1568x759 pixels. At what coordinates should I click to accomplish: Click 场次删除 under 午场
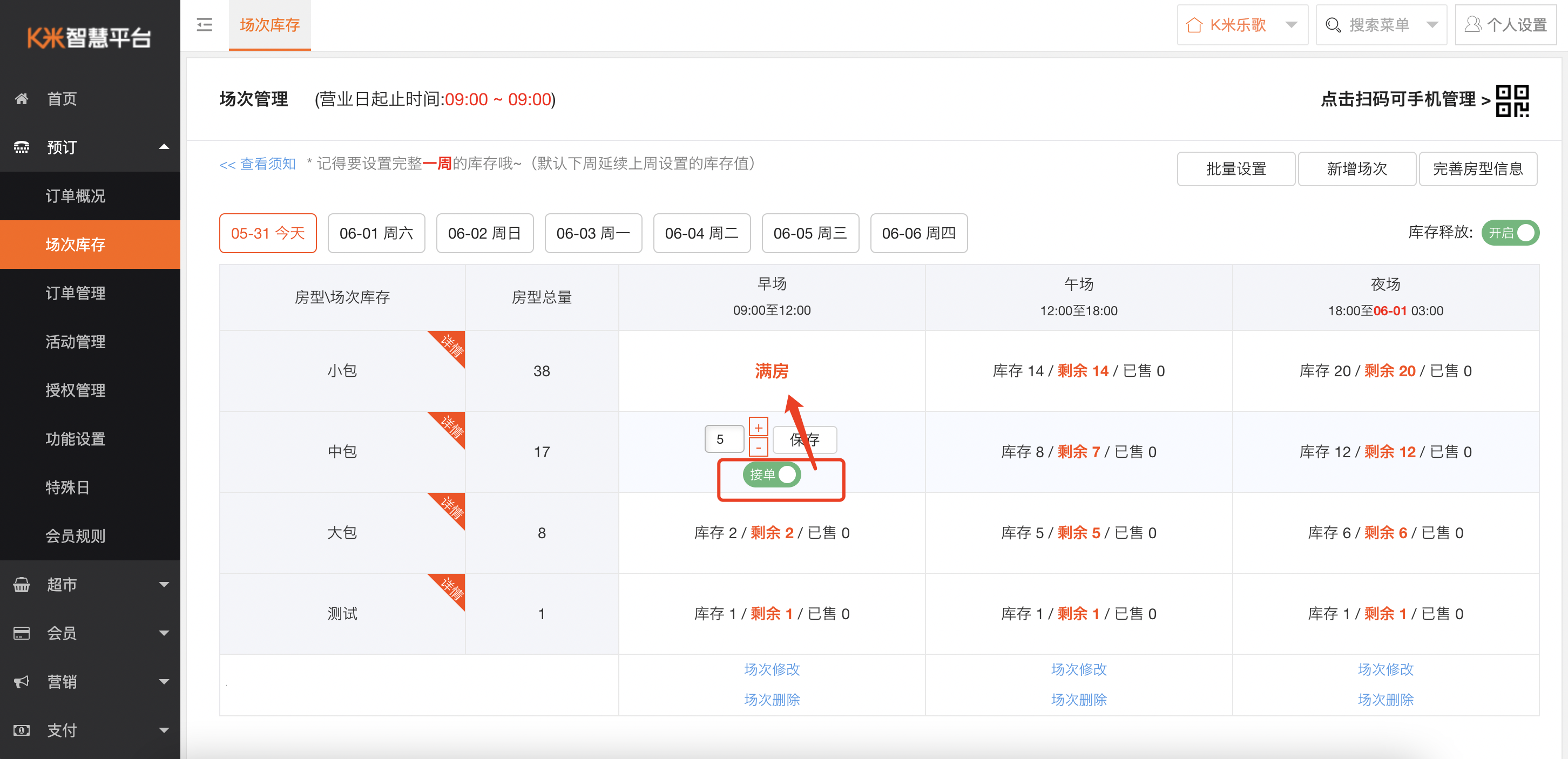pos(1079,700)
